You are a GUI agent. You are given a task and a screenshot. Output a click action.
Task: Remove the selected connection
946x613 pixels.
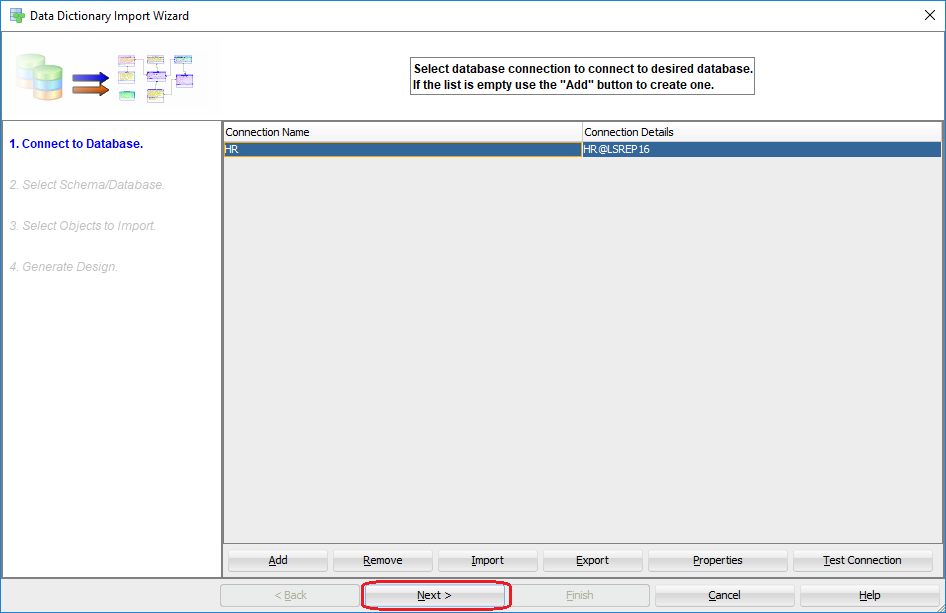382,561
